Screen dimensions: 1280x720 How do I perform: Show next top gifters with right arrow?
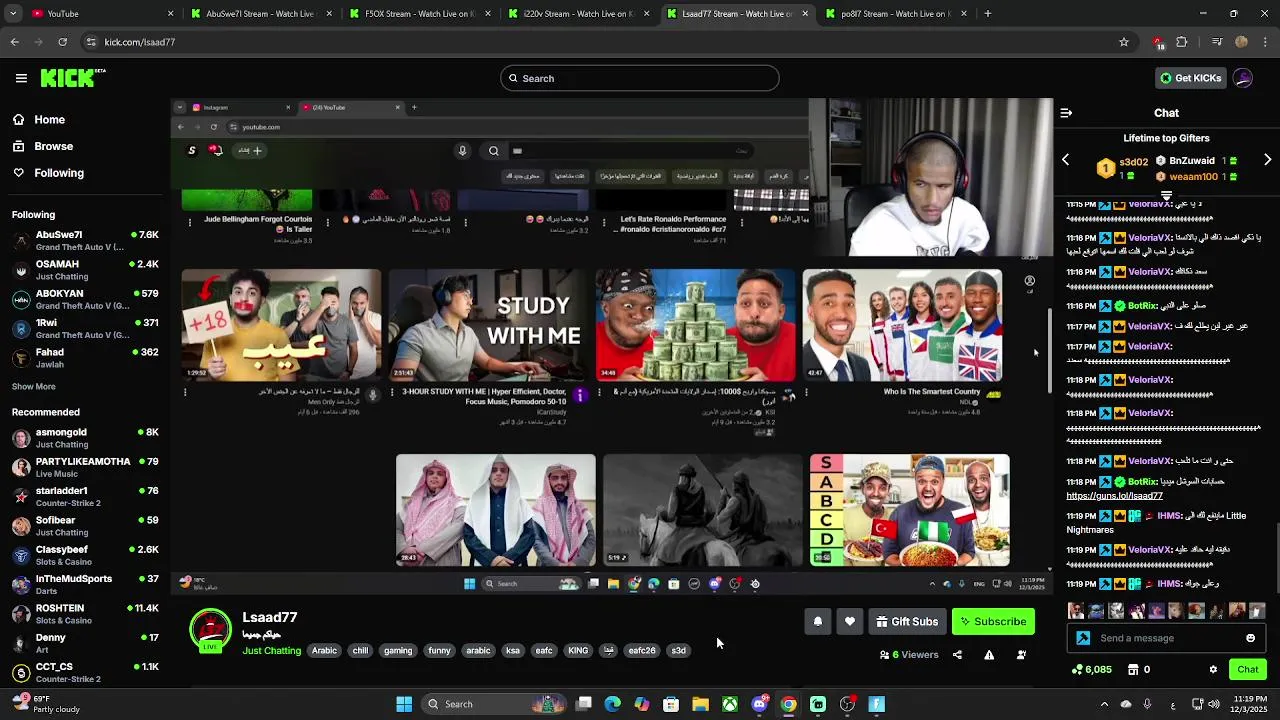point(1267,160)
